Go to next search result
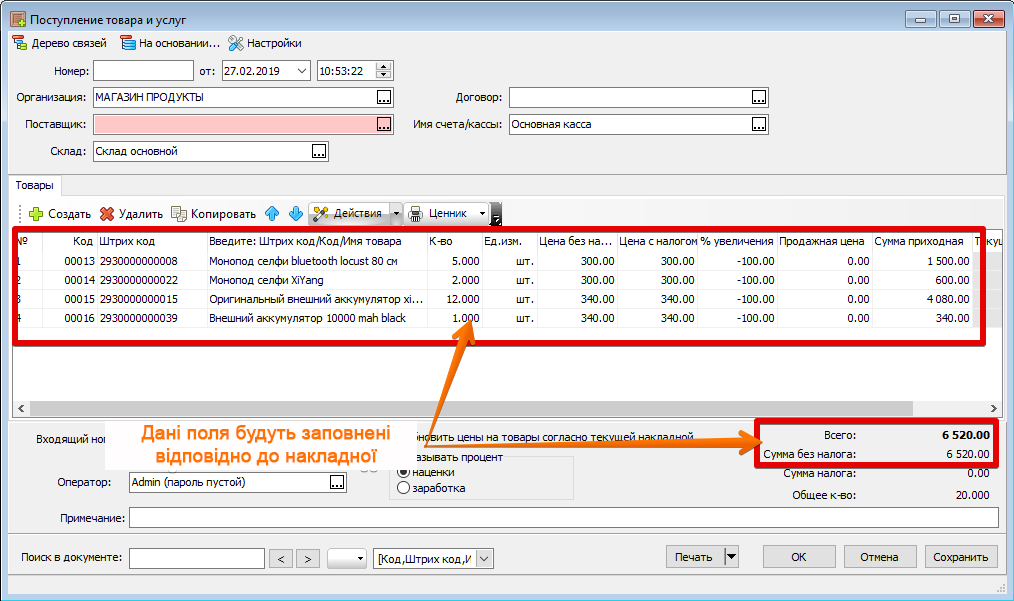The image size is (1014, 601). [x=308, y=558]
